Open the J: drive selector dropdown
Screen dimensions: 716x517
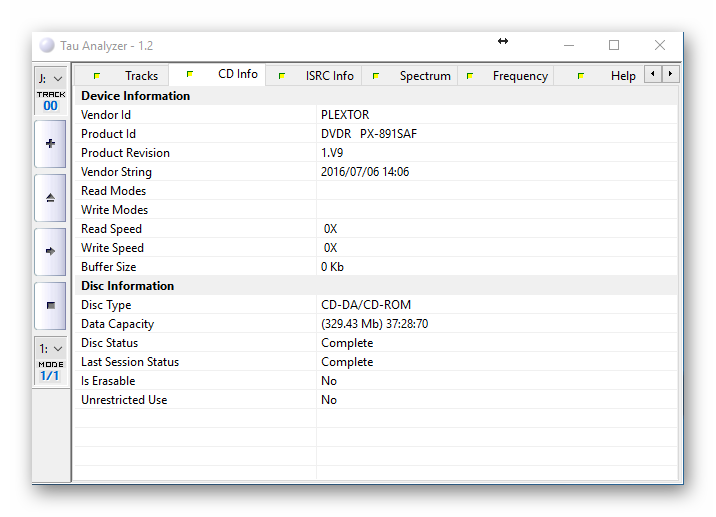(x=50, y=78)
